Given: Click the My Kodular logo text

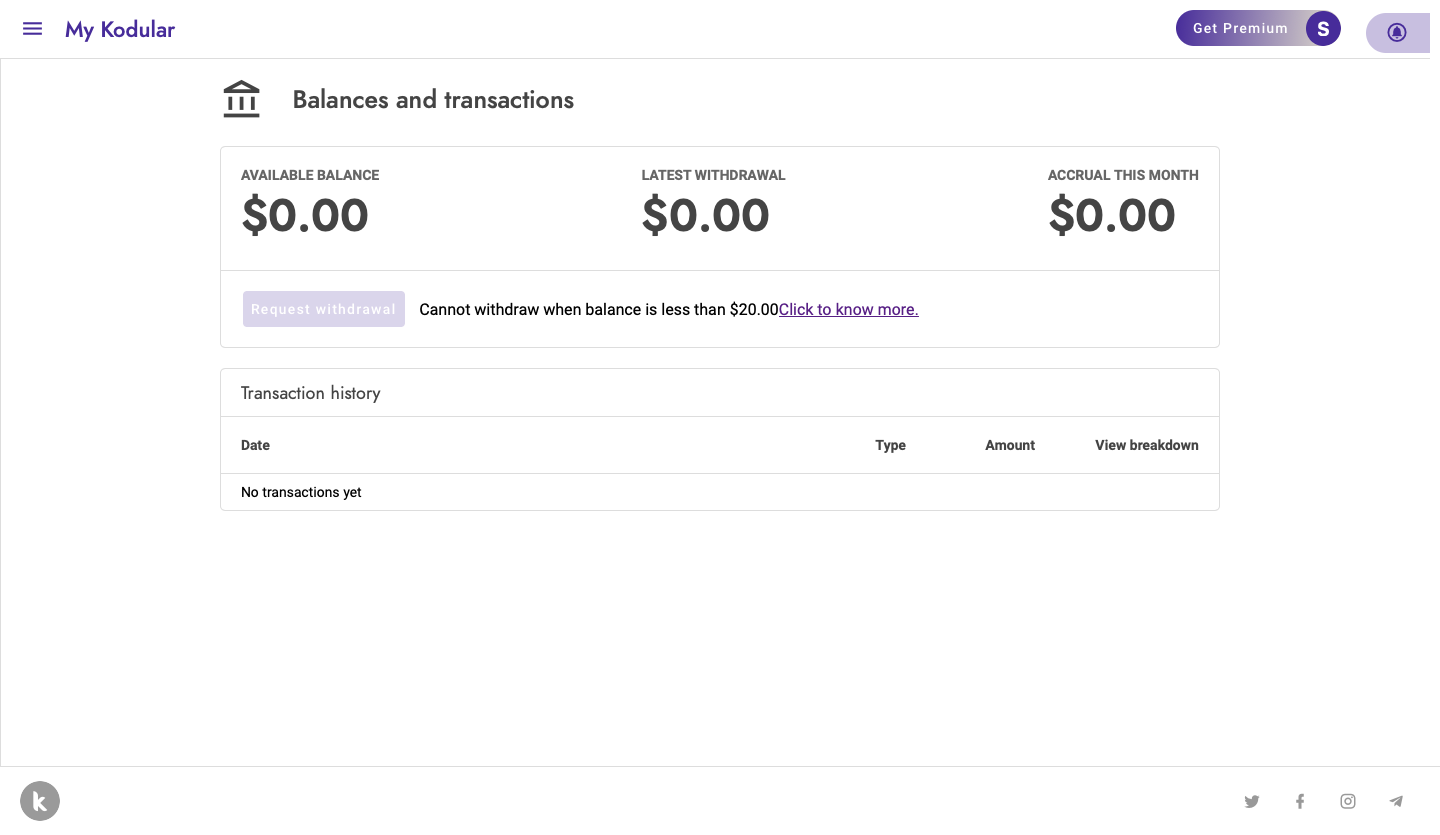Looking at the screenshot, I should pyautogui.click(x=120, y=29).
